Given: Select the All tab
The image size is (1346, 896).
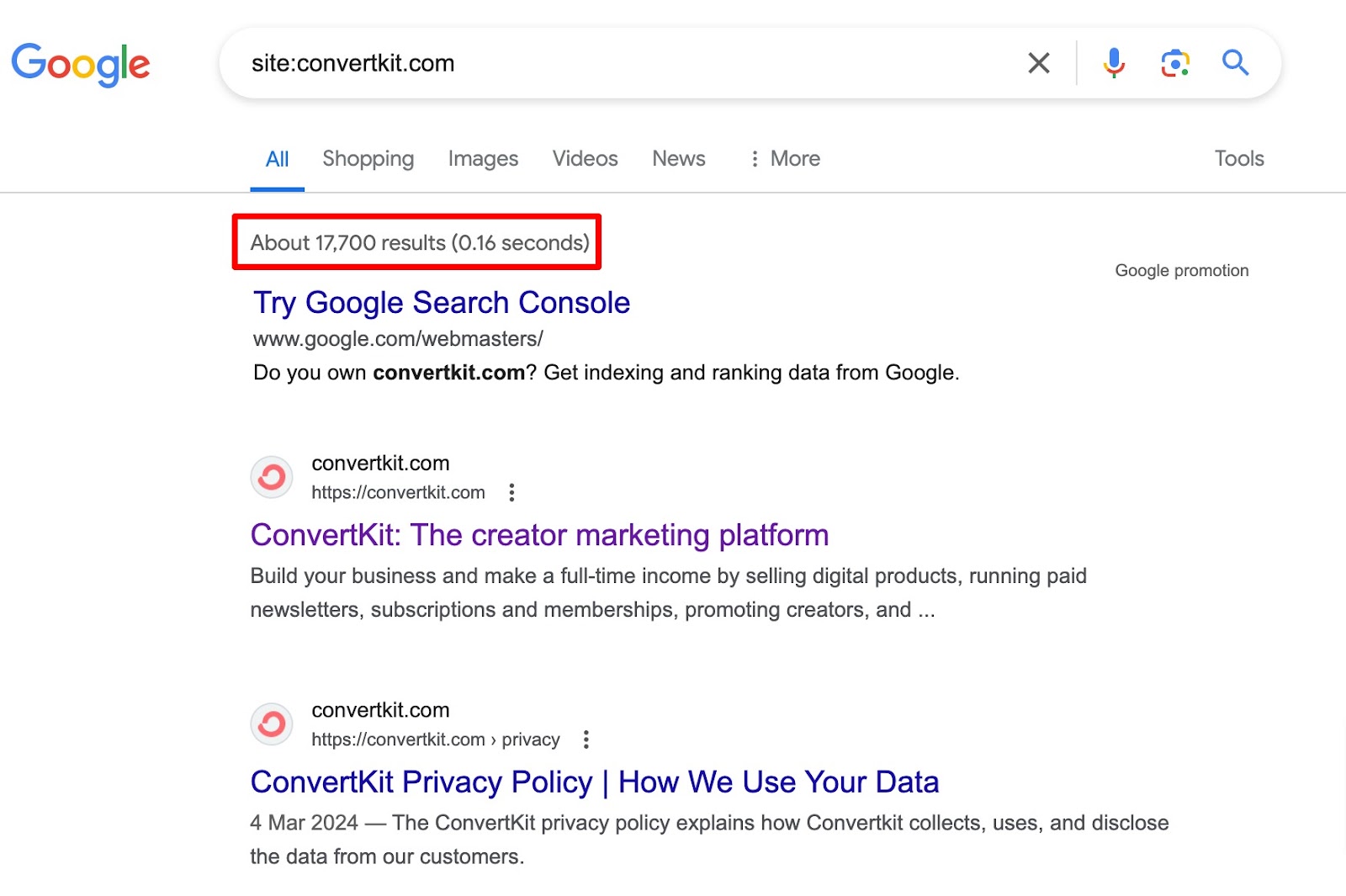Looking at the screenshot, I should (x=277, y=159).
